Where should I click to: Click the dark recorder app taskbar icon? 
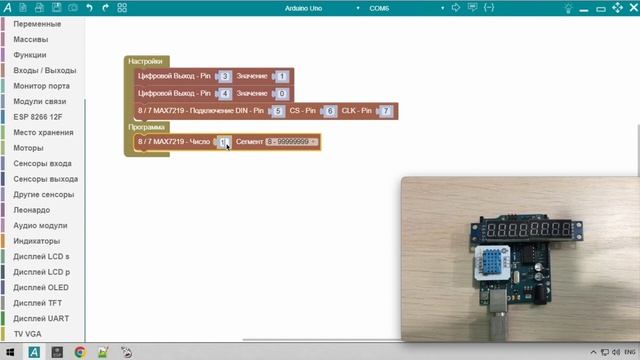57,352
